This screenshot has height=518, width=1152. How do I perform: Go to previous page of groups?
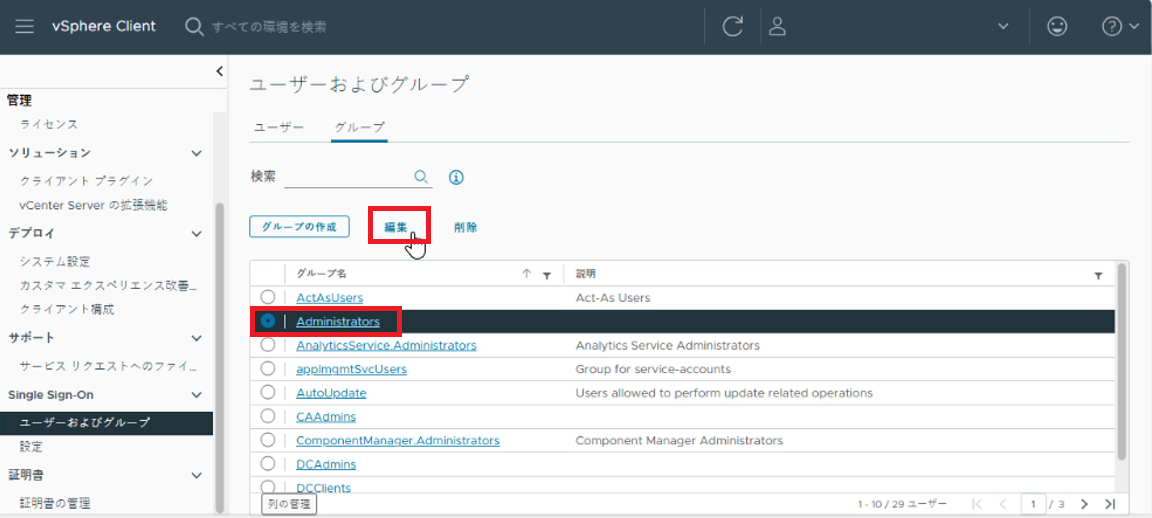tap(1003, 504)
